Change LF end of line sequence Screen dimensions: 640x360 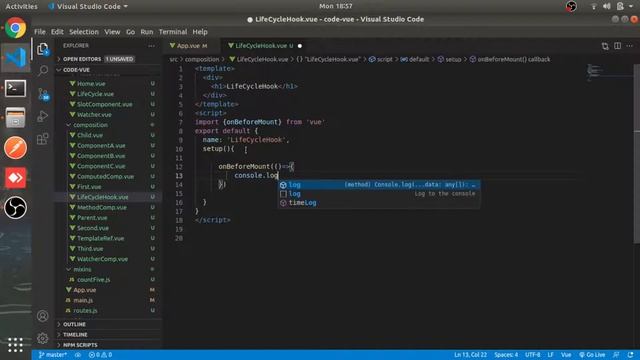tap(550, 355)
